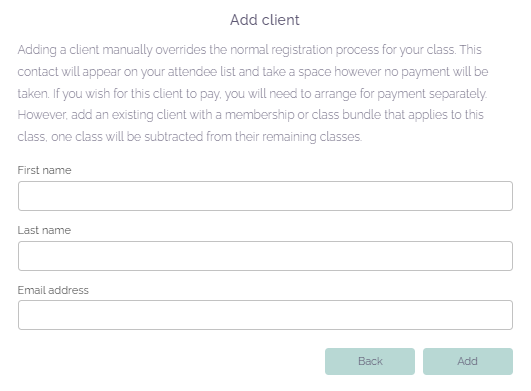
Task: Click the sentence starting 'Adding a client manually'
Action: (x=237, y=50)
